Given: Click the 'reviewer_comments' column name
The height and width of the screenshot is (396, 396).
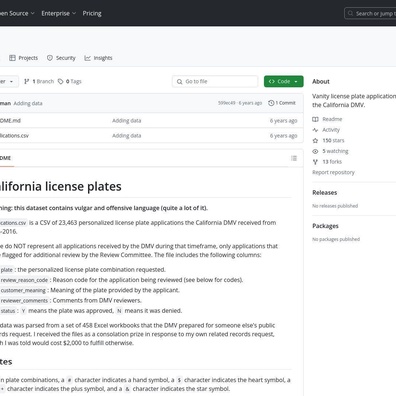Looking at the screenshot, I should [24, 301].
